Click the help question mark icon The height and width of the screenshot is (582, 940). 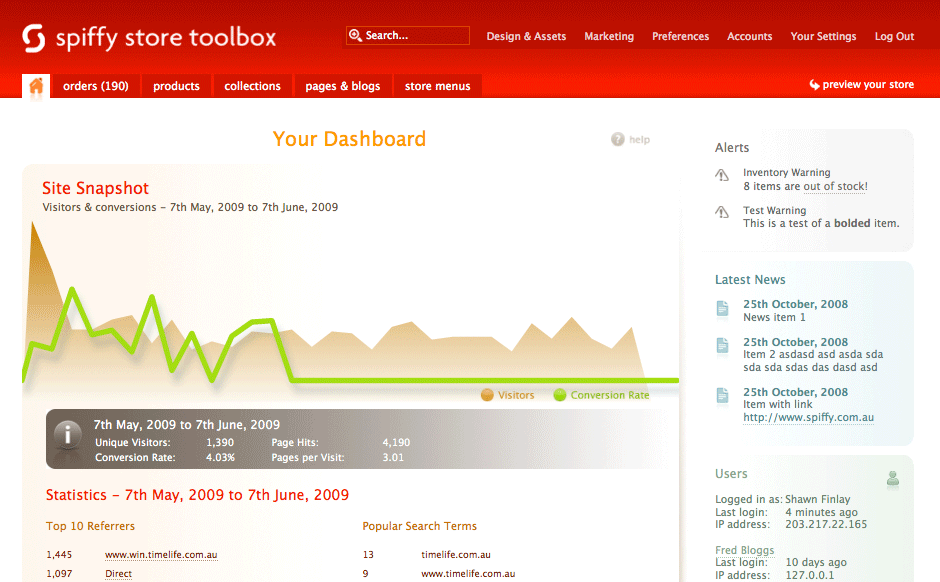[x=617, y=139]
